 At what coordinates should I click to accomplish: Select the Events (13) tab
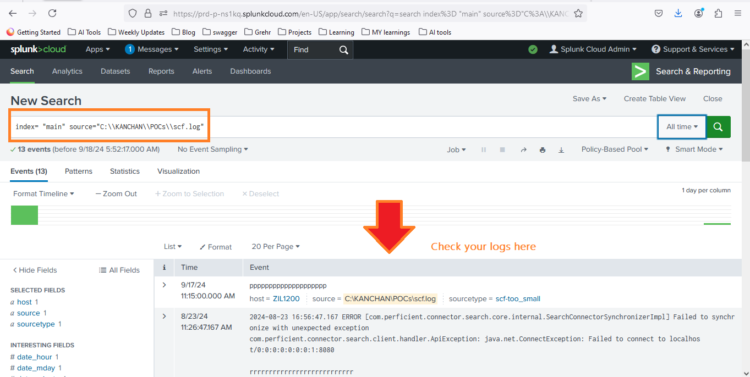pyautogui.click(x=29, y=171)
